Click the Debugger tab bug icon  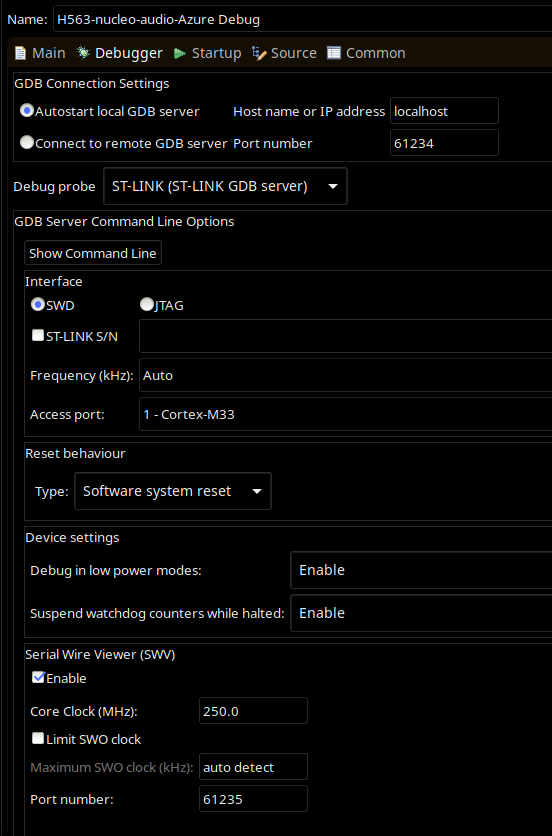pyautogui.click(x=83, y=53)
